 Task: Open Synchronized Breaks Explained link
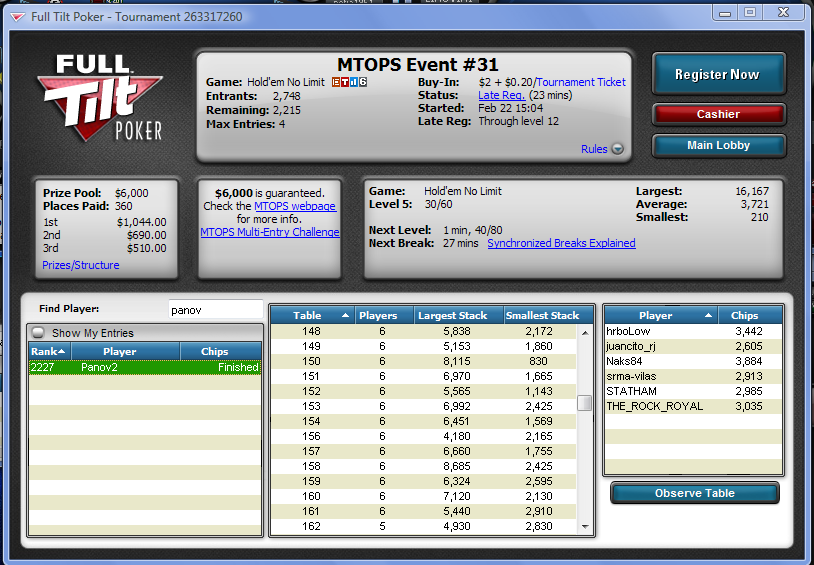click(x=561, y=243)
